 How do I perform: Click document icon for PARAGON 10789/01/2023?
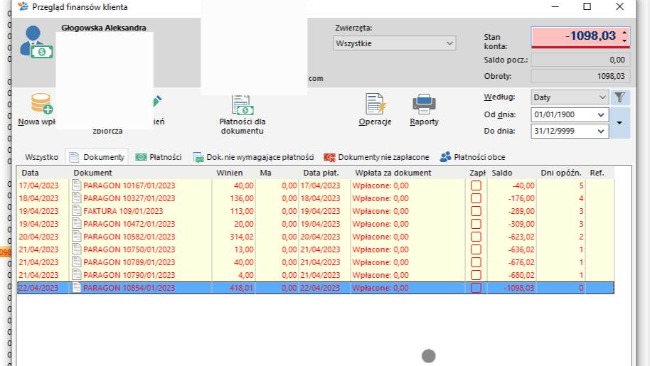[x=76, y=262]
